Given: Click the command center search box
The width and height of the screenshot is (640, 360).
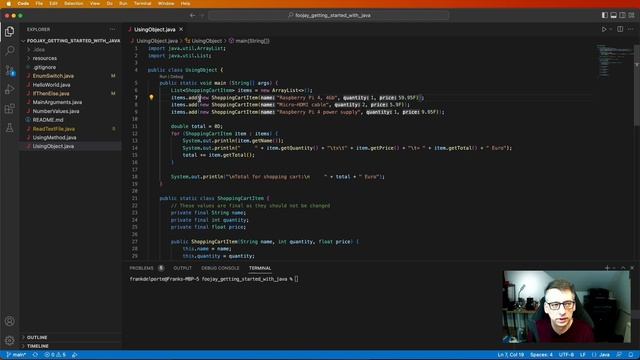Looking at the screenshot, I should 329,16.
